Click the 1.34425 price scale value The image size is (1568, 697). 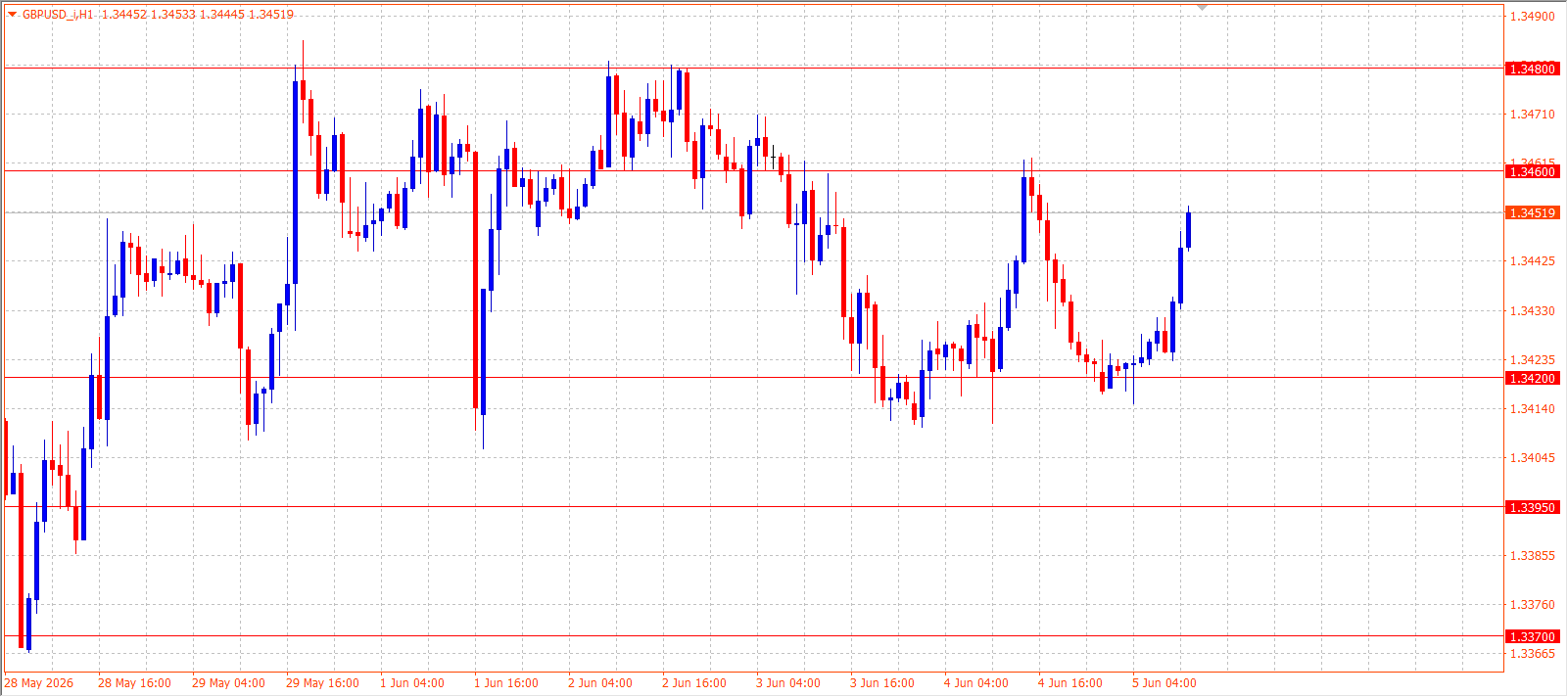point(1532,261)
